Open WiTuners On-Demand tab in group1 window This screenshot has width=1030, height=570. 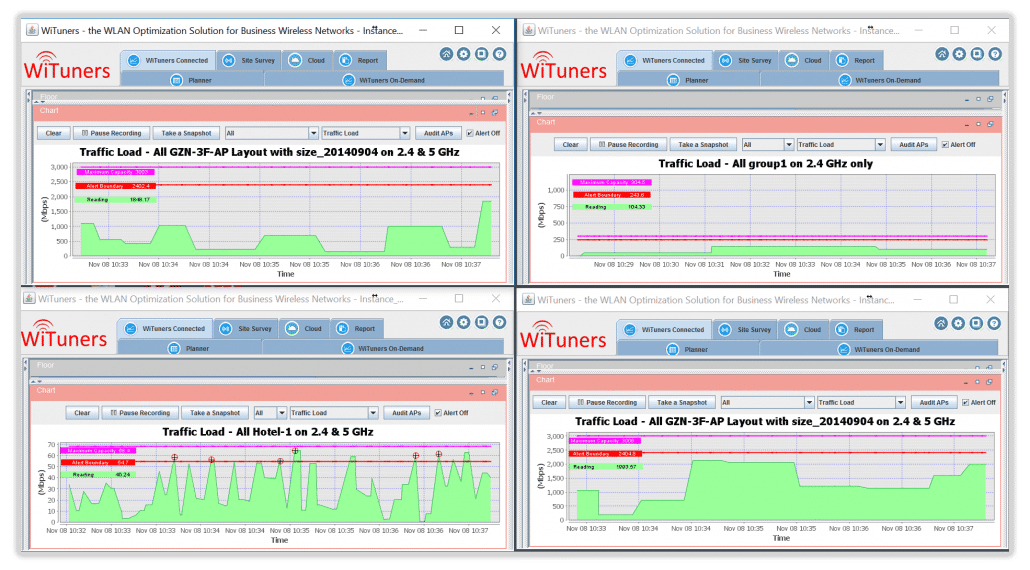[880, 80]
